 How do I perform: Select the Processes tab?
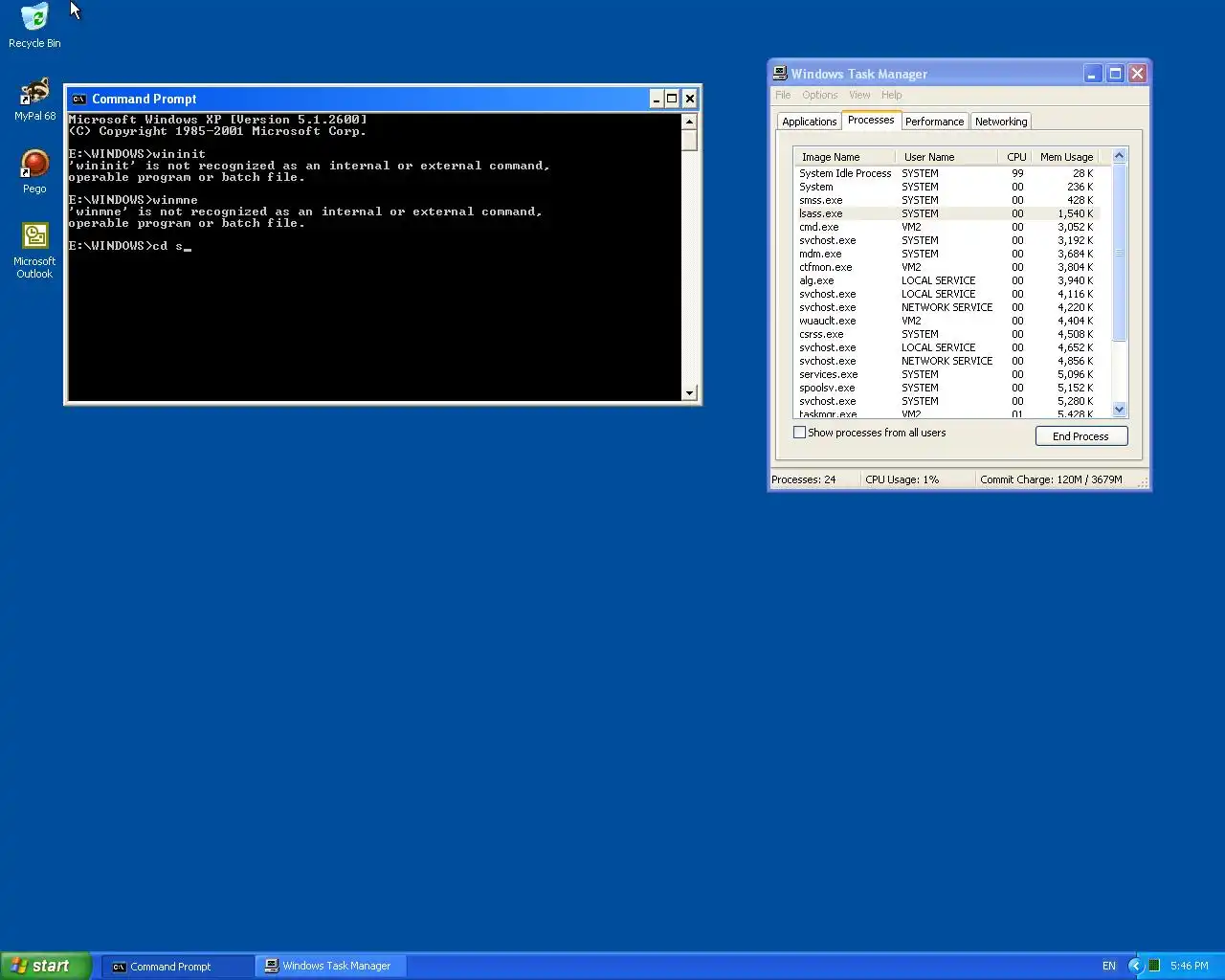coord(871,120)
